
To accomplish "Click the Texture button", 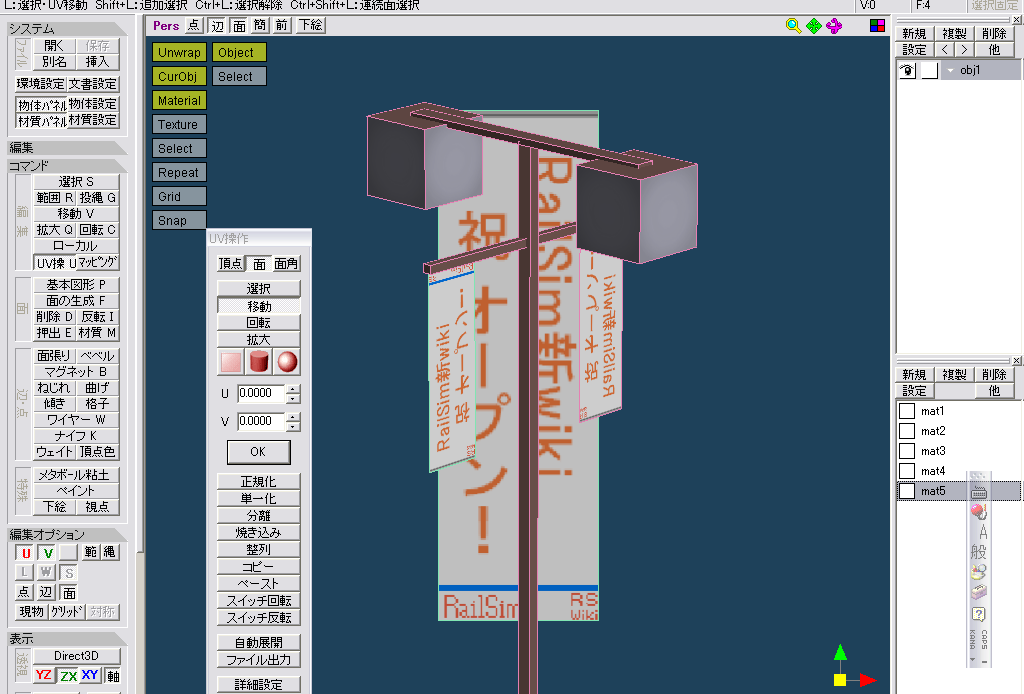I will click(x=179, y=124).
